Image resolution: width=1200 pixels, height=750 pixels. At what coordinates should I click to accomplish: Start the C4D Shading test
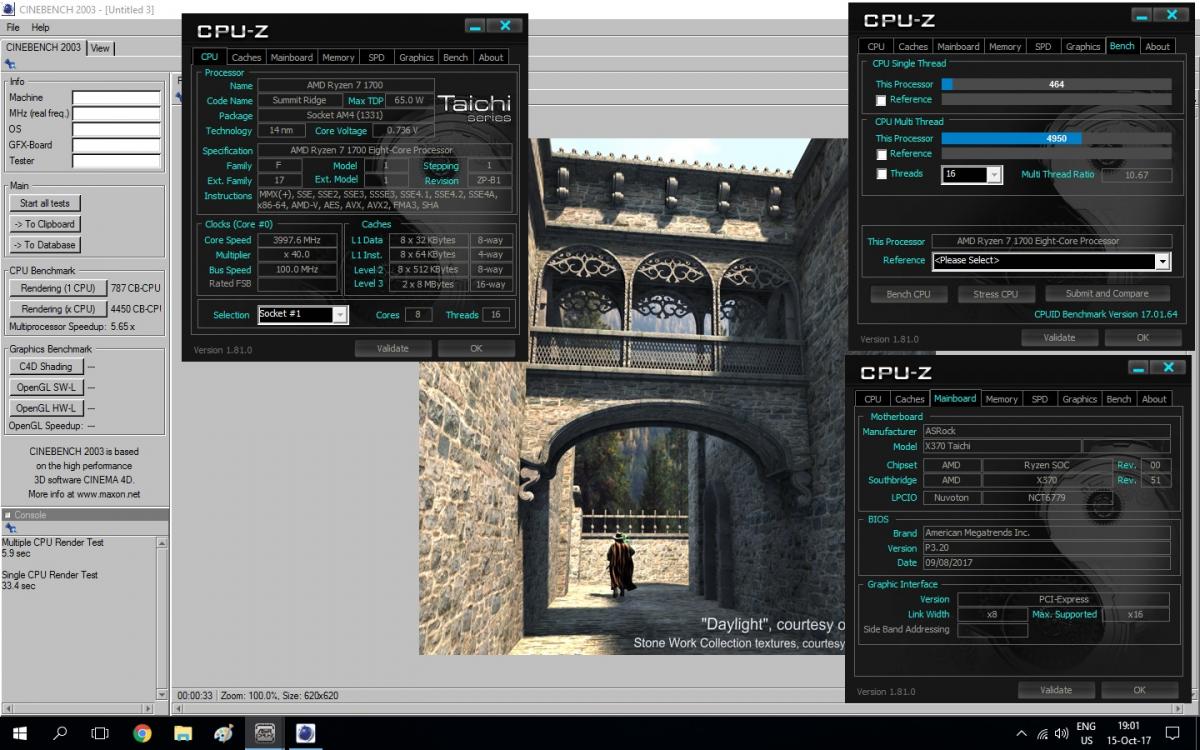(x=46, y=367)
